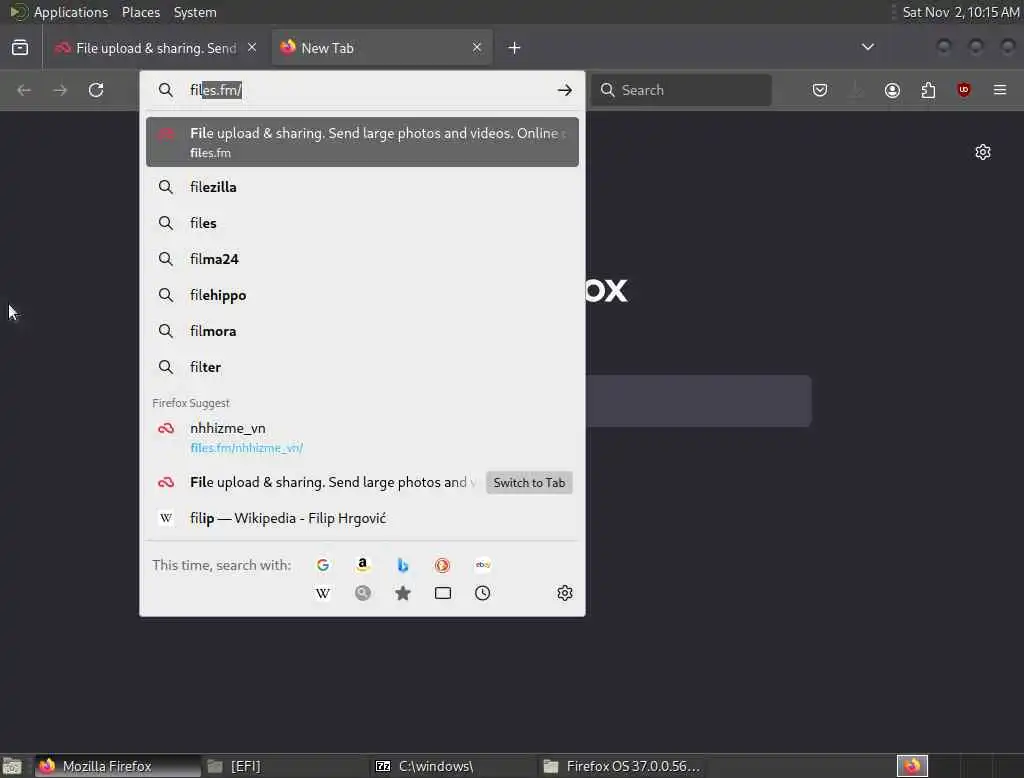Open filip Wikipedia Filip Hrgović suggestion
This screenshot has height=778, width=1024.
(362, 518)
